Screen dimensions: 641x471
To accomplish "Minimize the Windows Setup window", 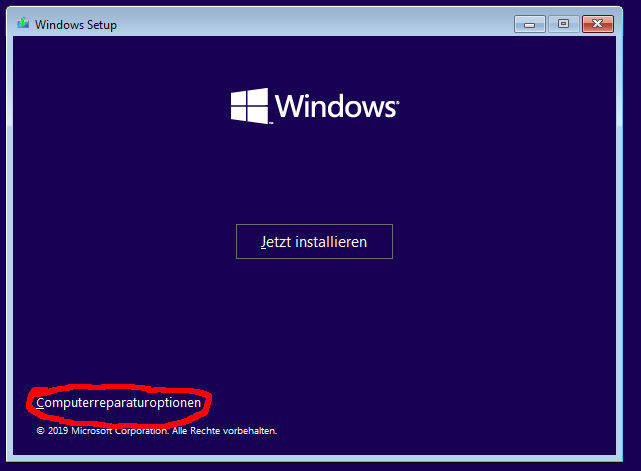I will (529, 24).
